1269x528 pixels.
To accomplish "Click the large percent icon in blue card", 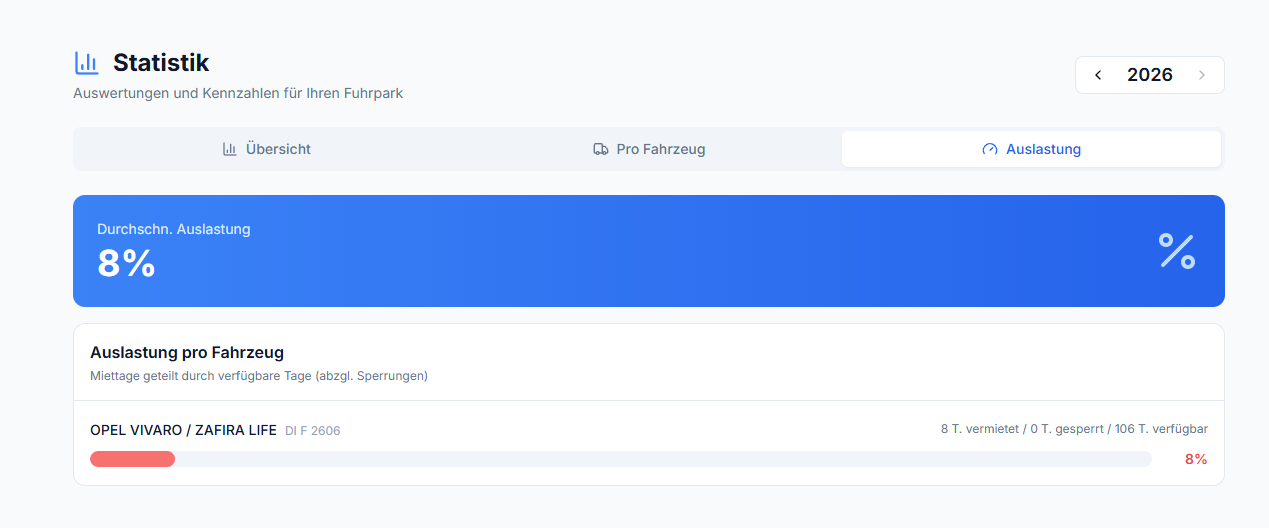I will (x=1177, y=251).
